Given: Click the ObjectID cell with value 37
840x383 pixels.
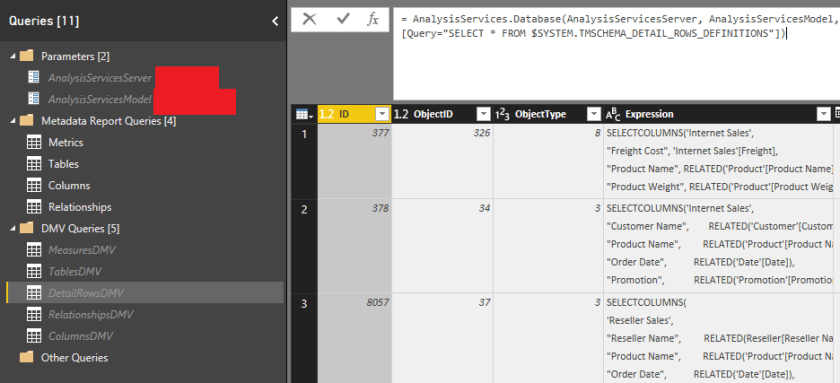Looking at the screenshot, I should tap(442, 338).
